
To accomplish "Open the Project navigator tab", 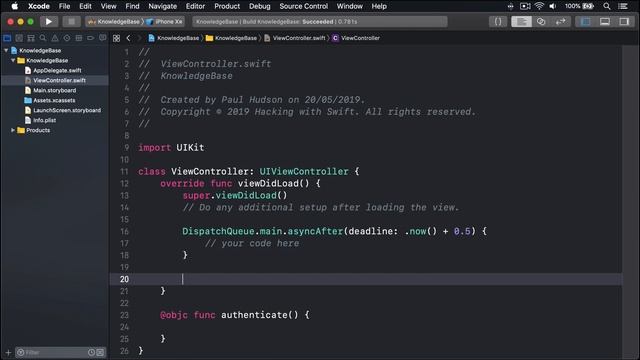I will (x=7, y=38).
